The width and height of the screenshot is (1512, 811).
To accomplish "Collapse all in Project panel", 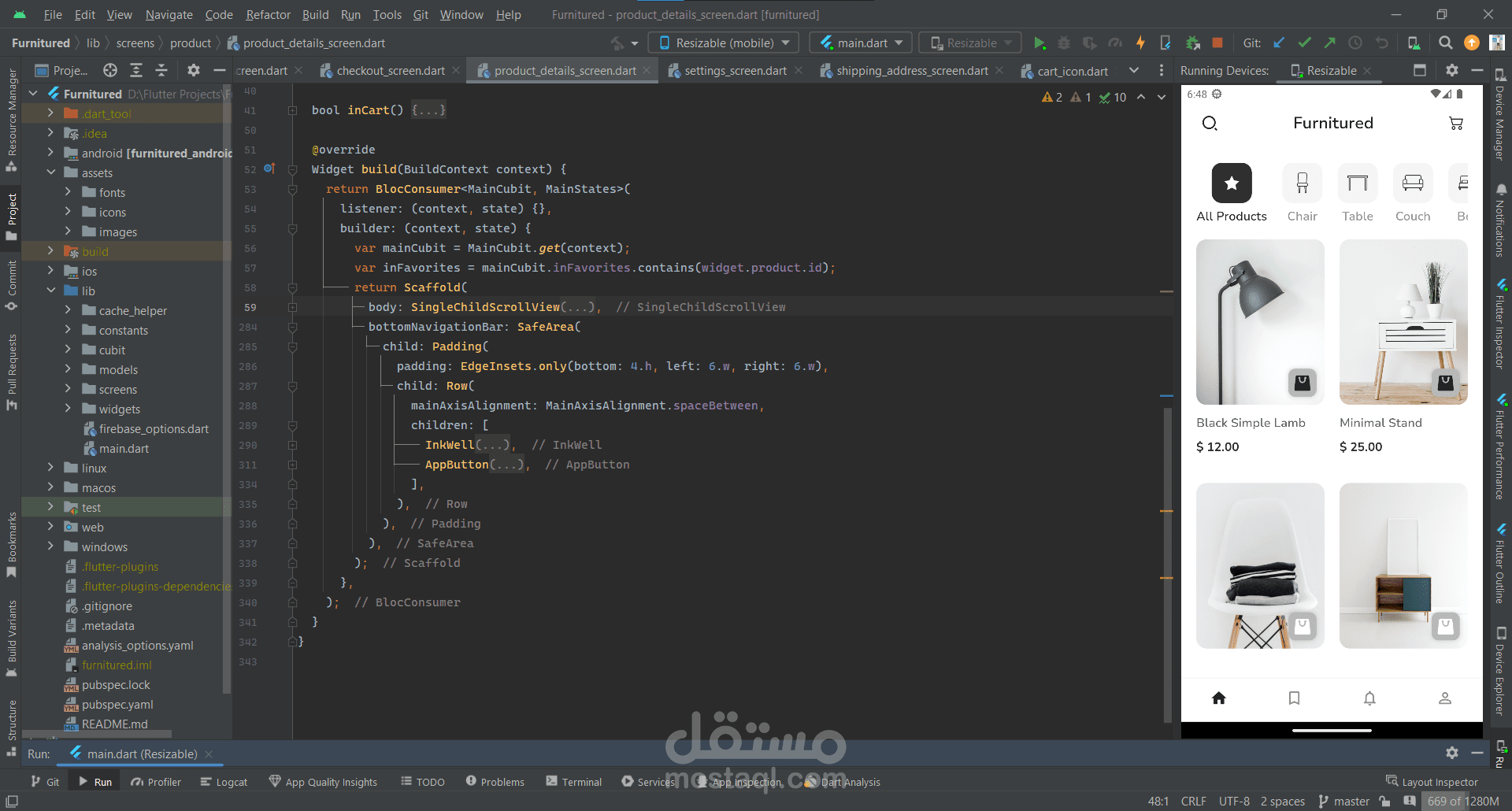I will (161, 71).
